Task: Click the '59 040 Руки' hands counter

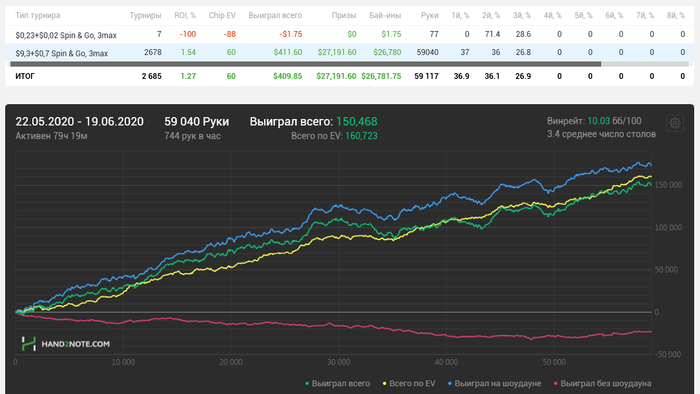Action: pos(196,121)
